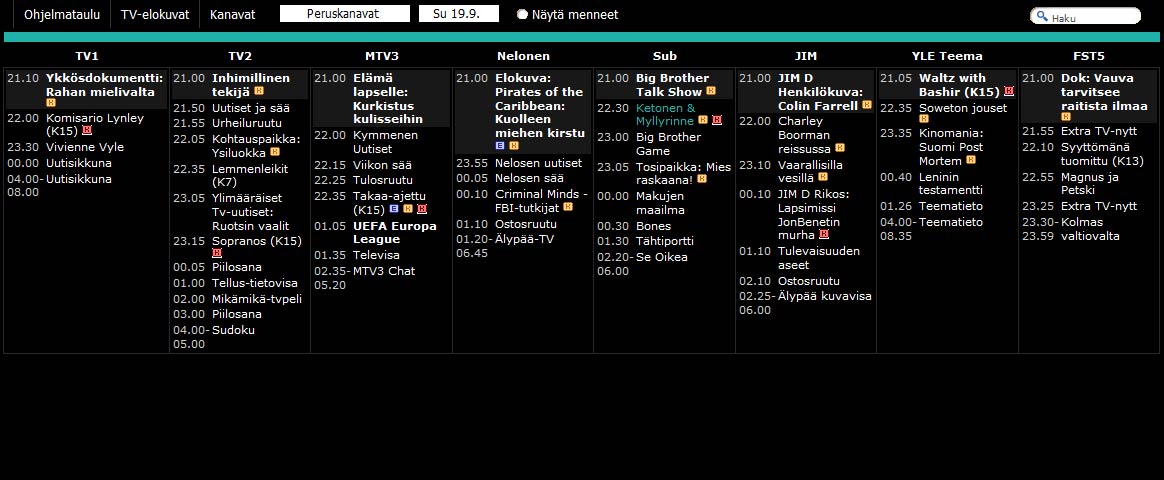This screenshot has width=1164, height=480.
Task: Click the red icon beside Komisario Lynley (K15)
Action: pos(87,131)
